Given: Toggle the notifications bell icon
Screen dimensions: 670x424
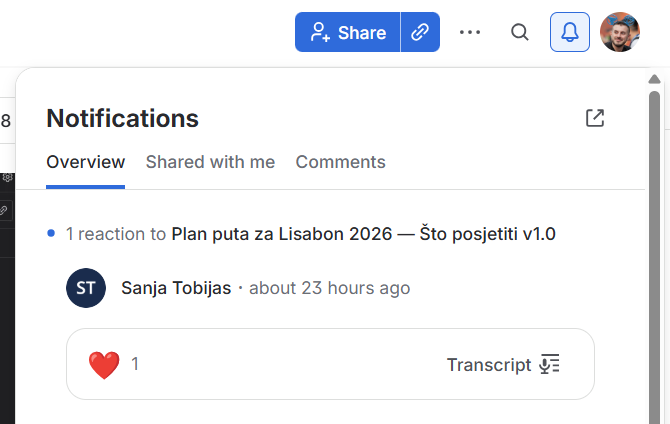Looking at the screenshot, I should click(570, 32).
